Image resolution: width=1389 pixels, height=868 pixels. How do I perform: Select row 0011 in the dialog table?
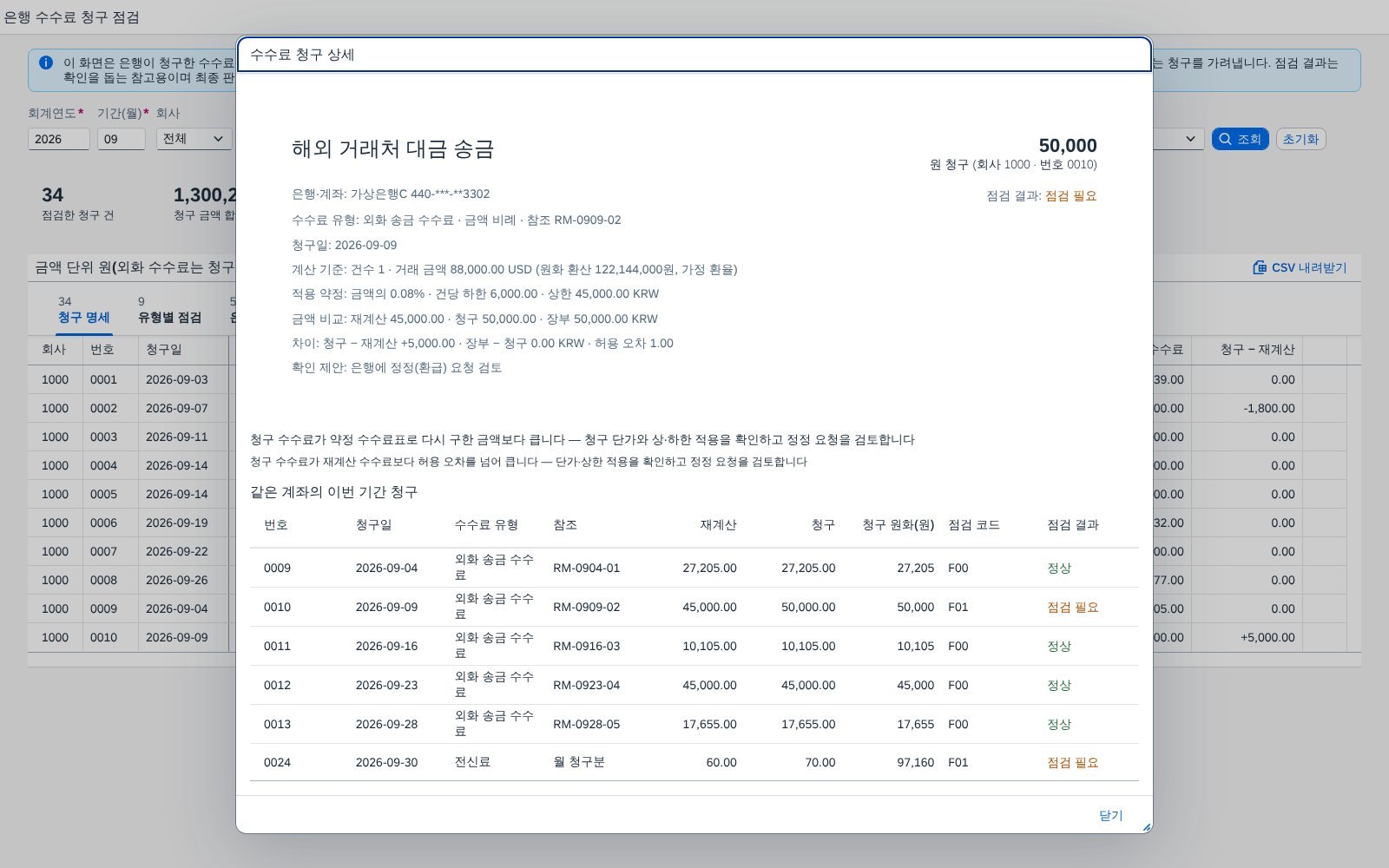click(694, 646)
